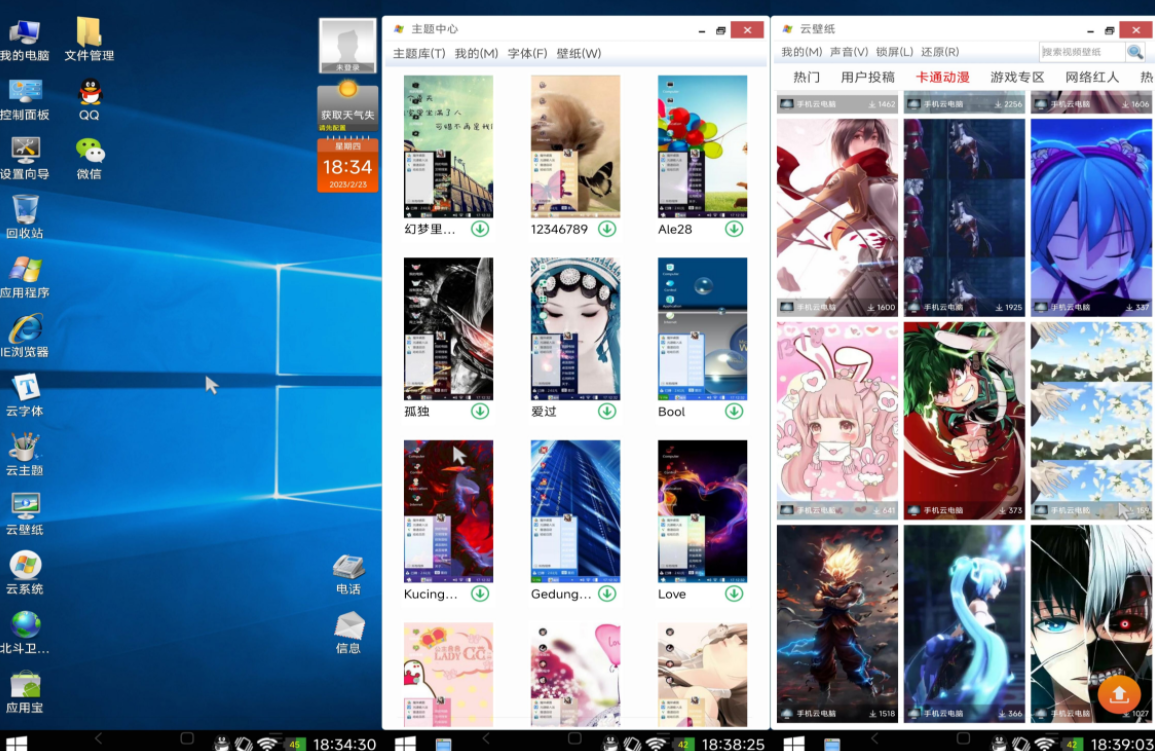Open red-scarf anime wallpaper with 1600 downloads
Viewport: 1155px width, 751px height.
[x=837, y=217]
